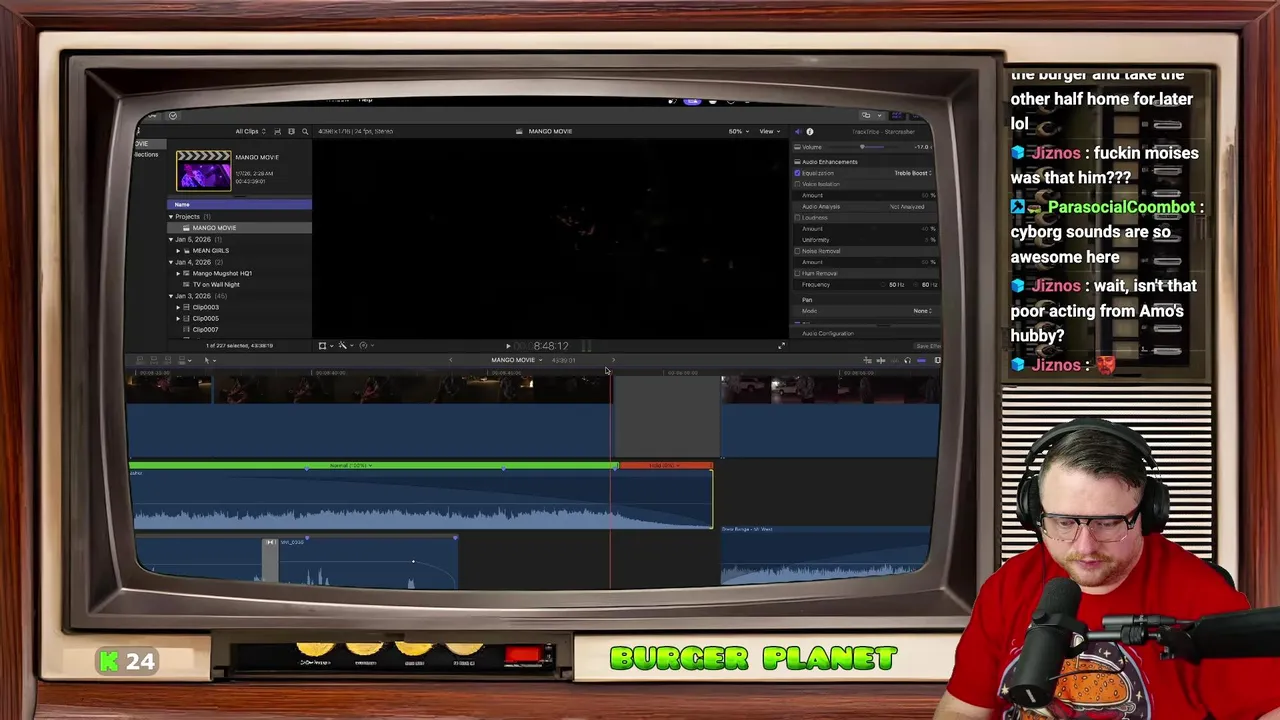Click the fade keyframe dot on the MIH_ audio clip
The height and width of the screenshot is (720, 1280).
413,562
